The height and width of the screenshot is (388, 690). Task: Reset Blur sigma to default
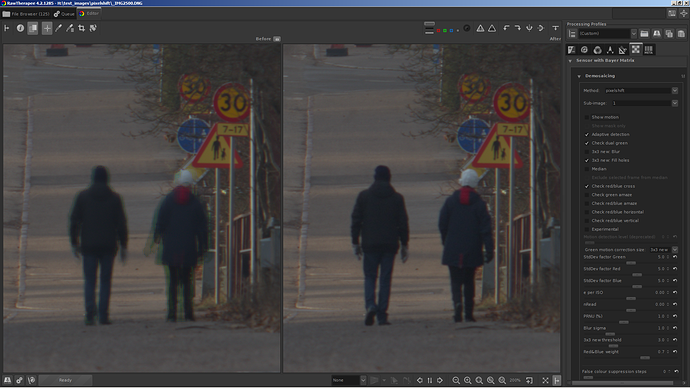[675, 328]
